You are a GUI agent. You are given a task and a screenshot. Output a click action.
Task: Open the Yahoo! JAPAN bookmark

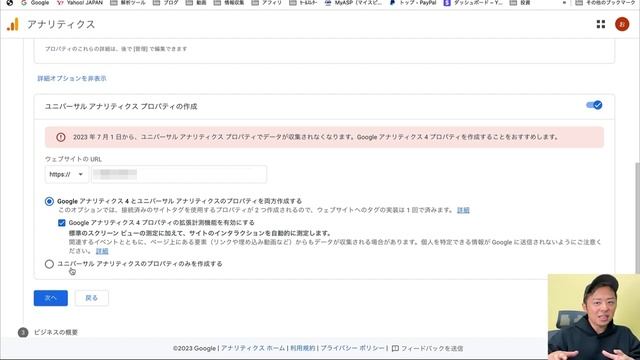[x=80, y=2]
